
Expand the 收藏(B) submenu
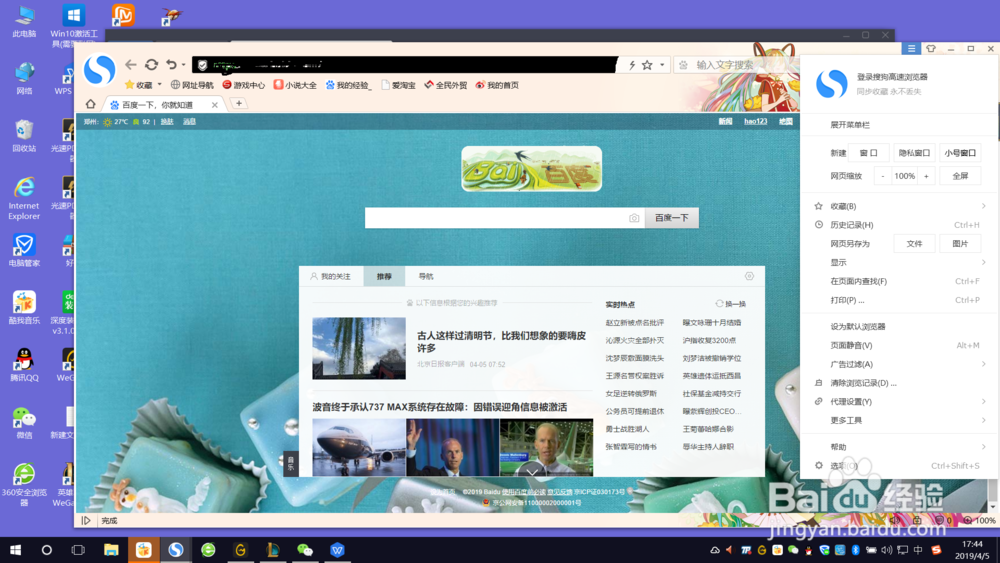pos(899,206)
